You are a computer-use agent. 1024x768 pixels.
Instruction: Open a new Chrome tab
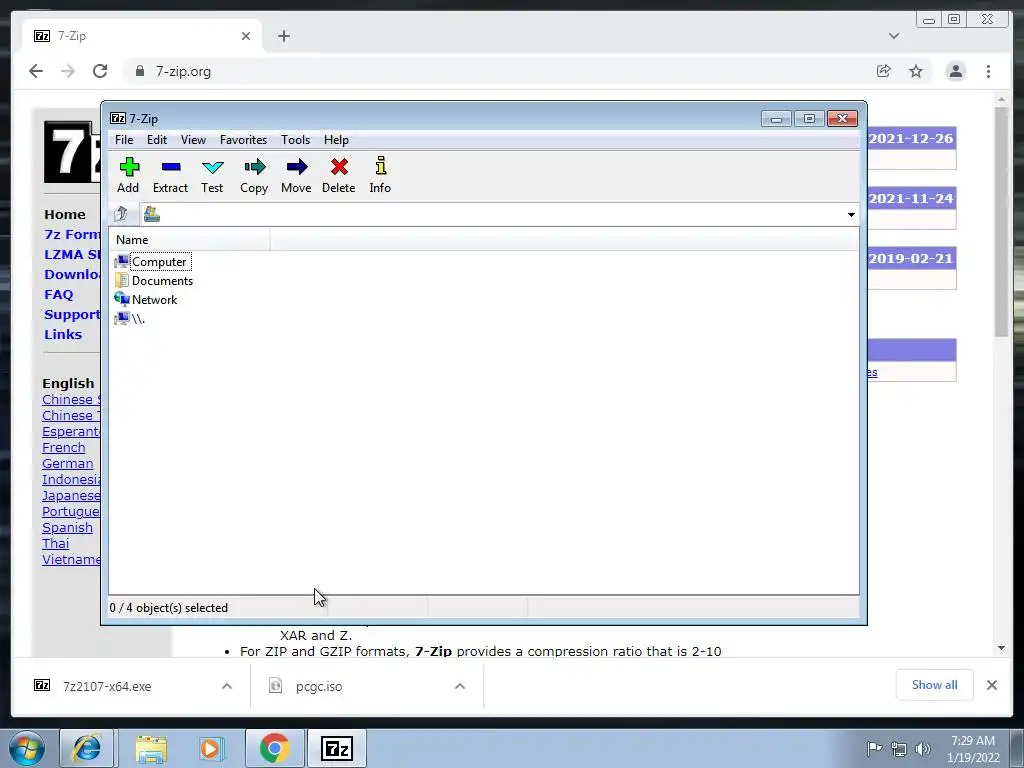point(283,36)
